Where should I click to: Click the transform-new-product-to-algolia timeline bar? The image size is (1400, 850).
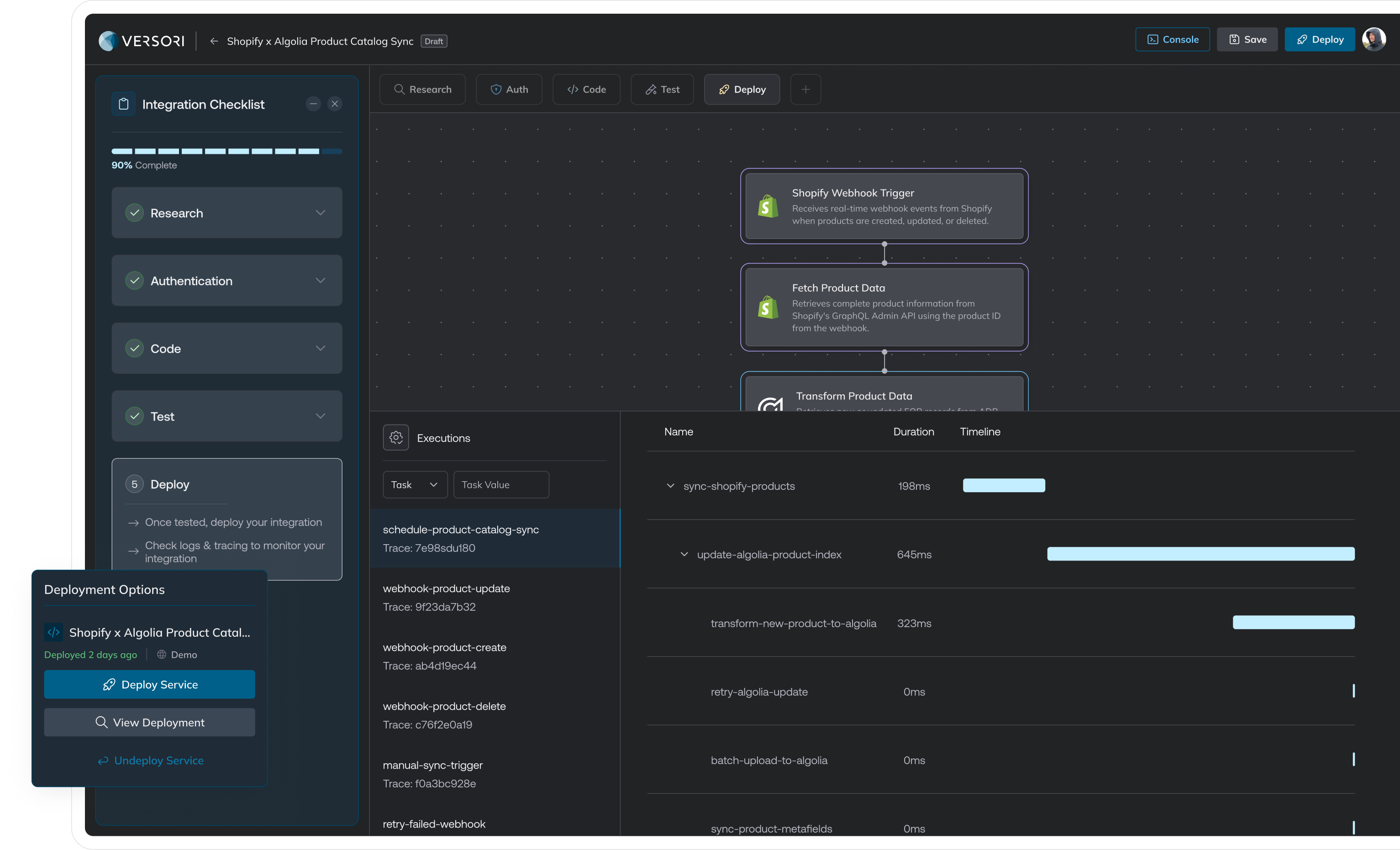click(x=1294, y=622)
